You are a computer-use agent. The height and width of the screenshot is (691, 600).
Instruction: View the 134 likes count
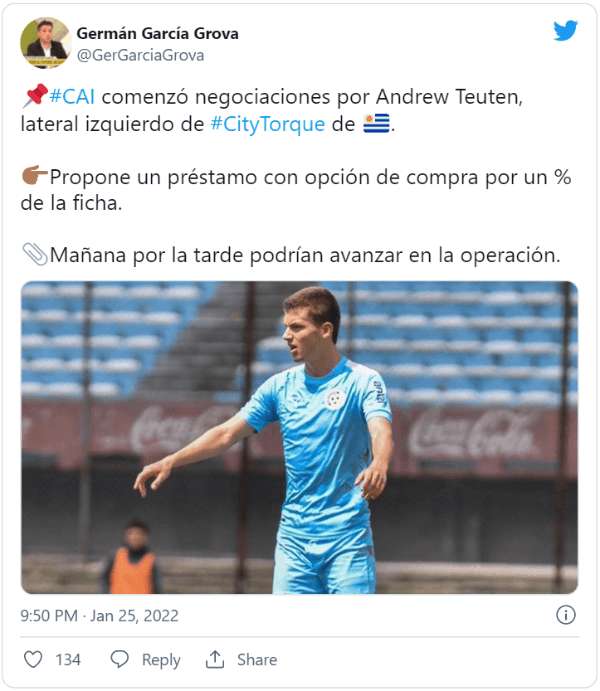click(x=68, y=660)
